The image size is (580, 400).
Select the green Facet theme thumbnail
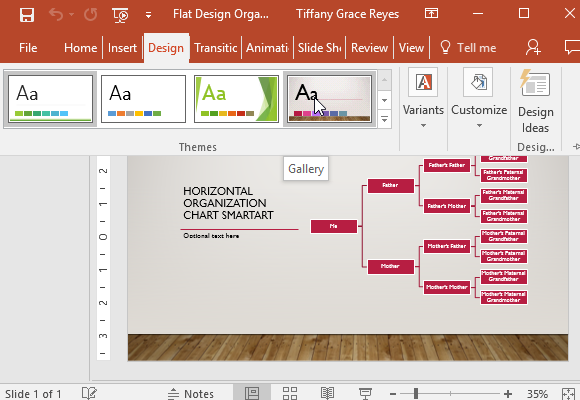pyautogui.click(x=236, y=99)
